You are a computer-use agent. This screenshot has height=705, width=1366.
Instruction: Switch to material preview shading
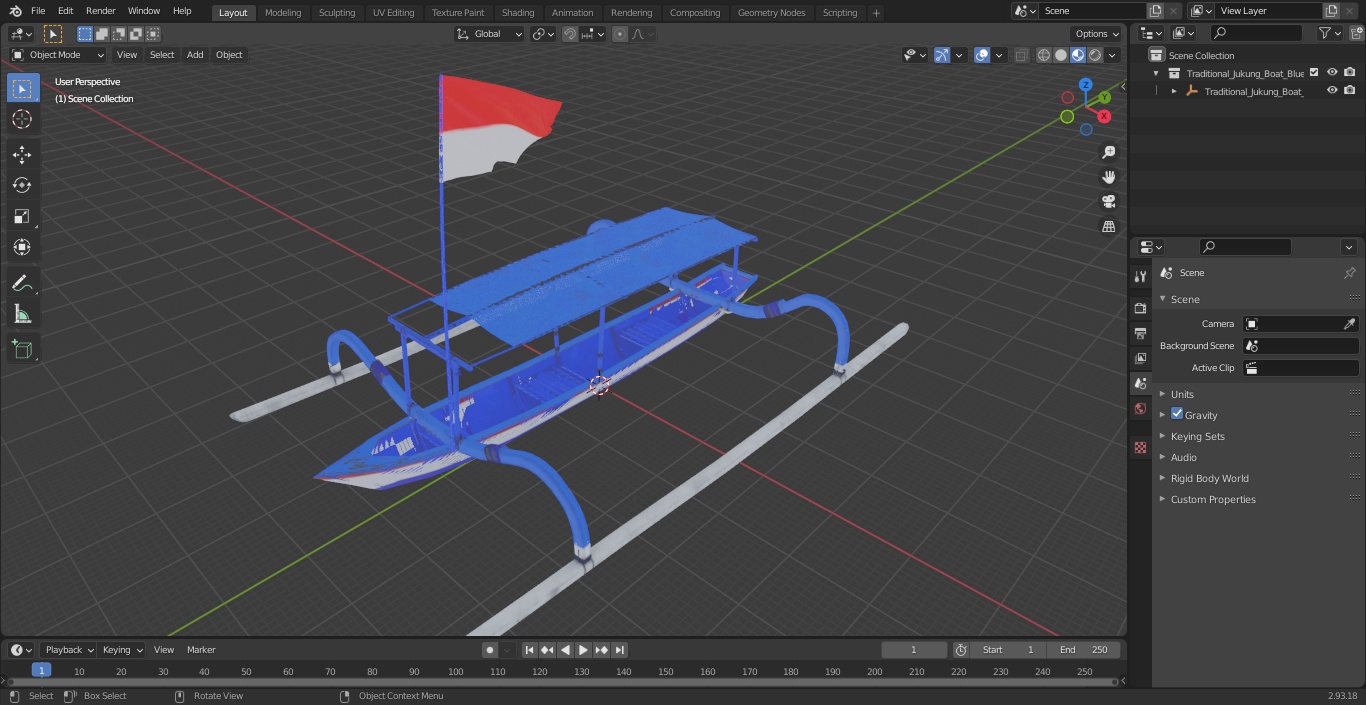pyautogui.click(x=1078, y=55)
